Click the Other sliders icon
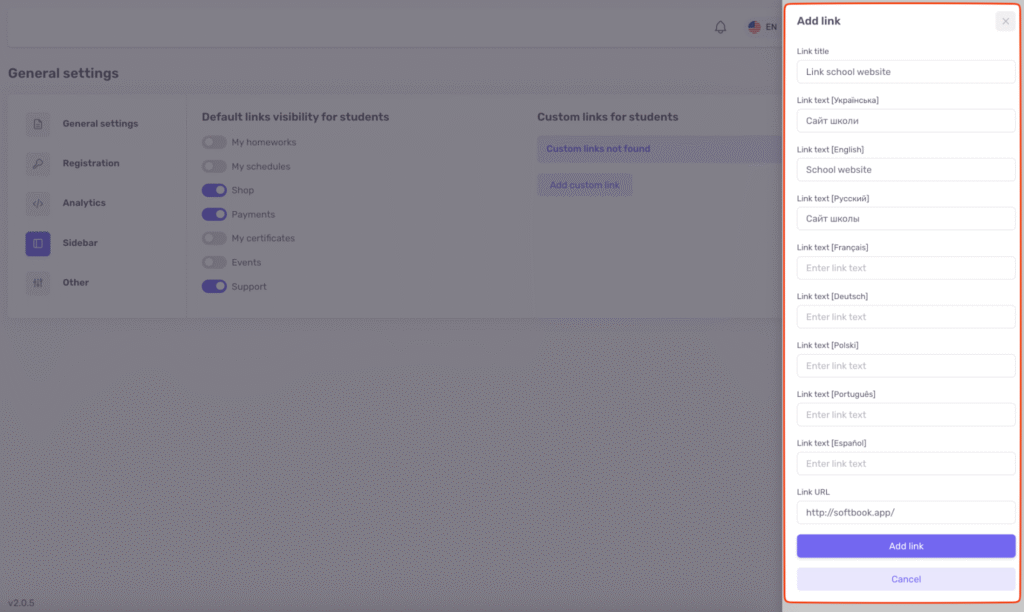The width and height of the screenshot is (1024, 612). tap(37, 283)
